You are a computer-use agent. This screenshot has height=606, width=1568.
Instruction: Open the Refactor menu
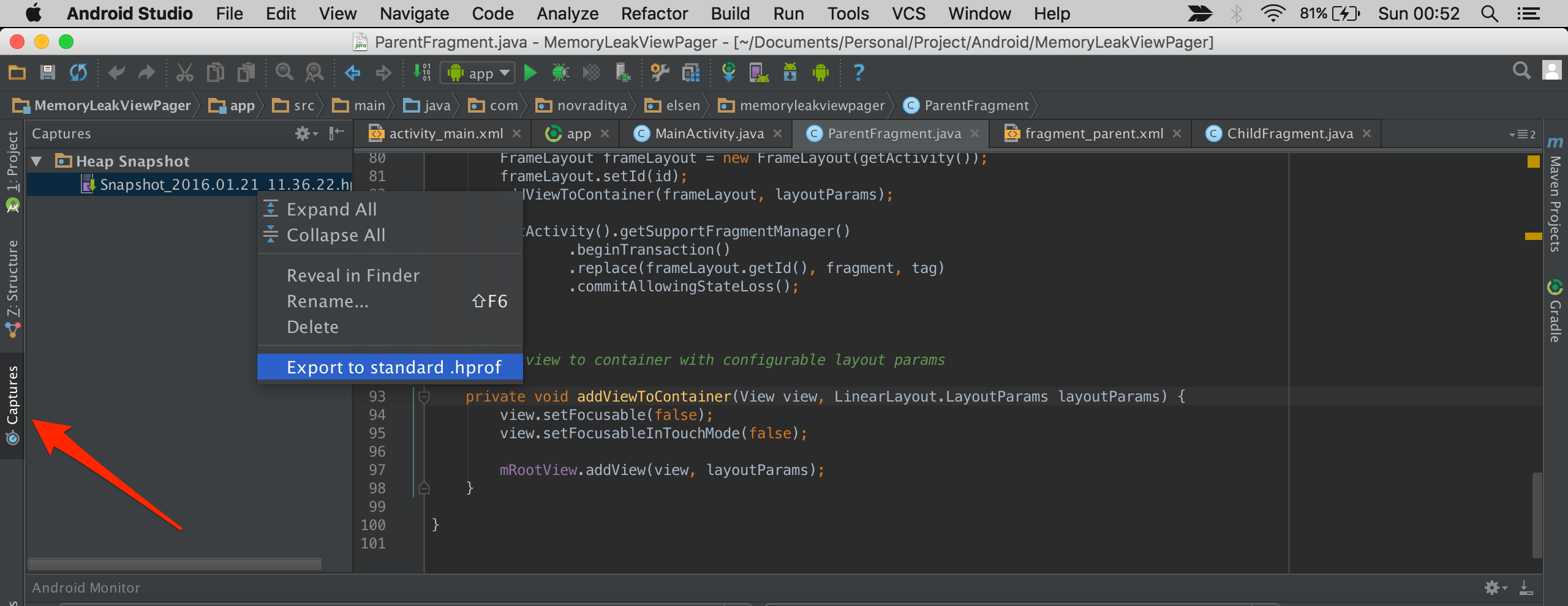654,13
